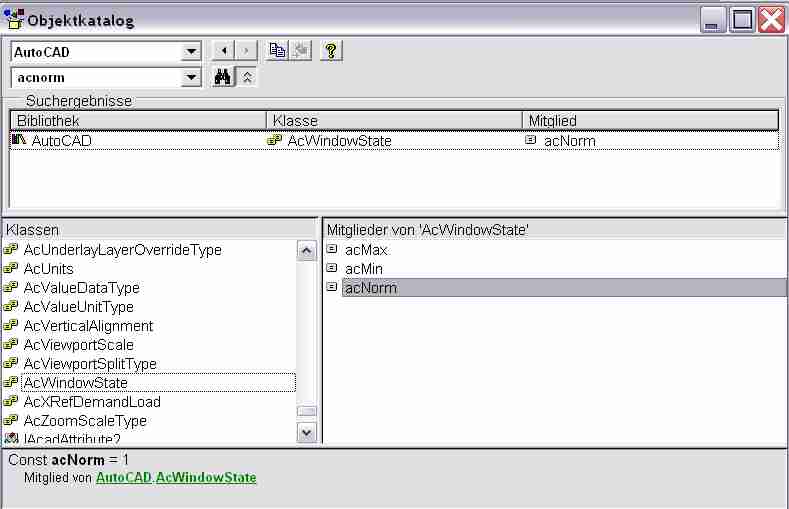Click the constant icon next to acMax
Screen dimensions: 789x509
tap(332, 248)
